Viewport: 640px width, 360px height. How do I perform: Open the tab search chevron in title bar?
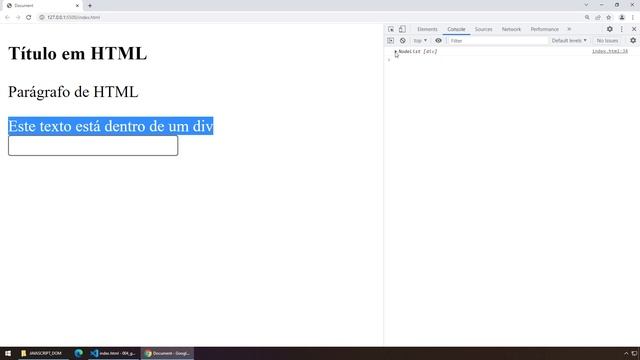coord(586,5)
